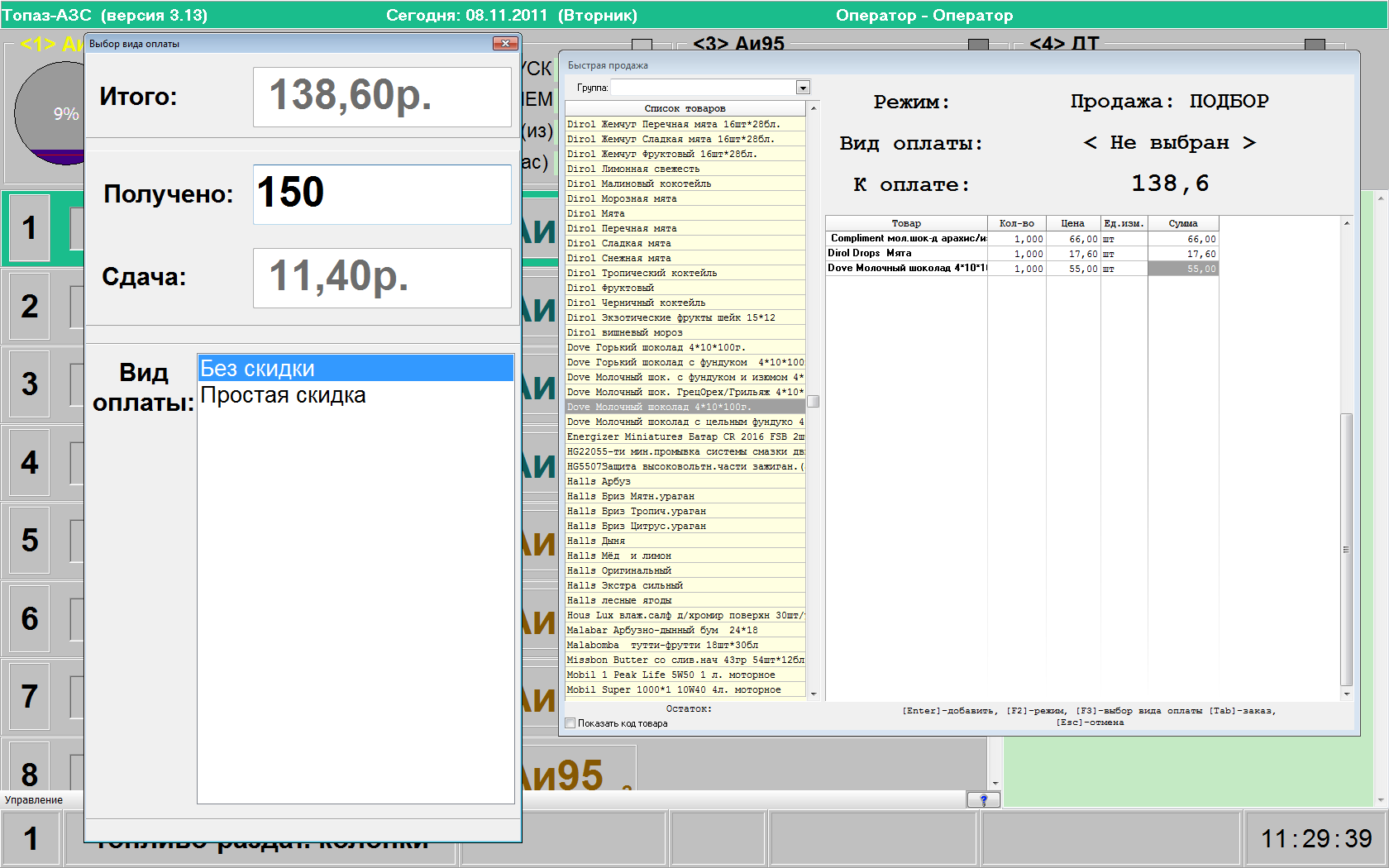Select Malabomba тутти-фрутти product
The image size is (1389, 868).
685,645
